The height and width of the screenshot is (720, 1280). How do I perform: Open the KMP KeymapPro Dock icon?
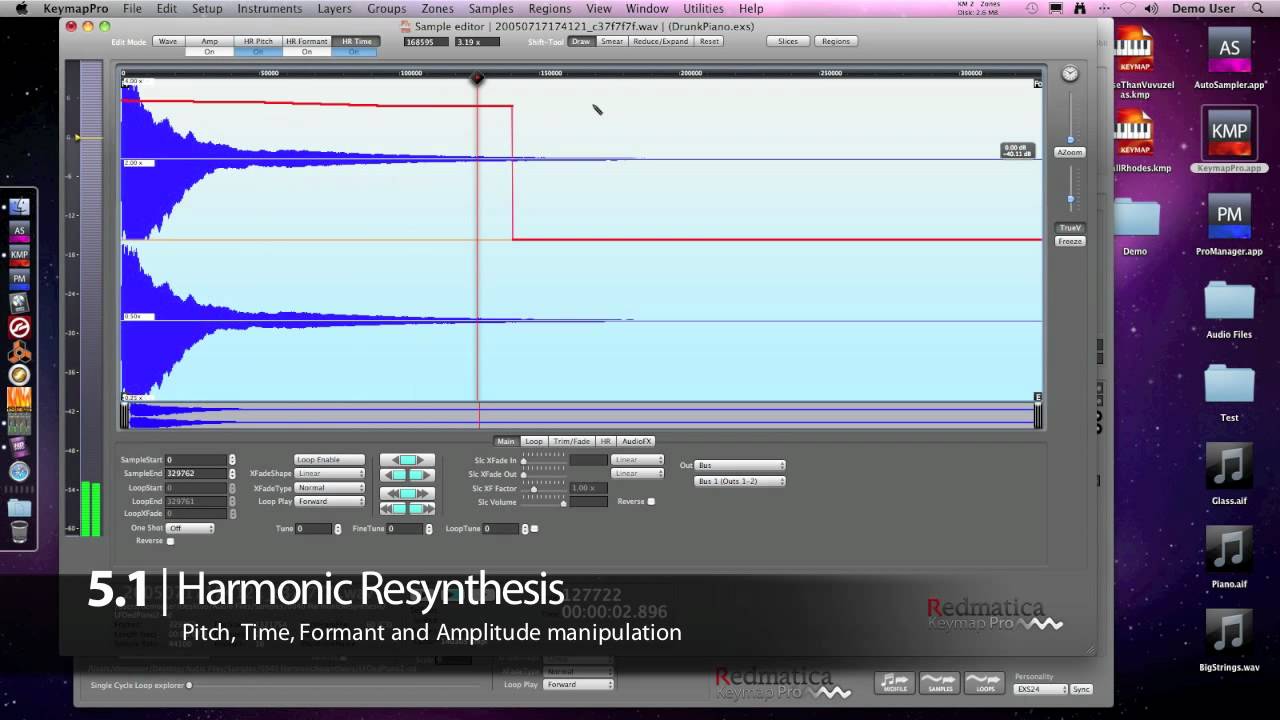pyautogui.click(x=19, y=255)
